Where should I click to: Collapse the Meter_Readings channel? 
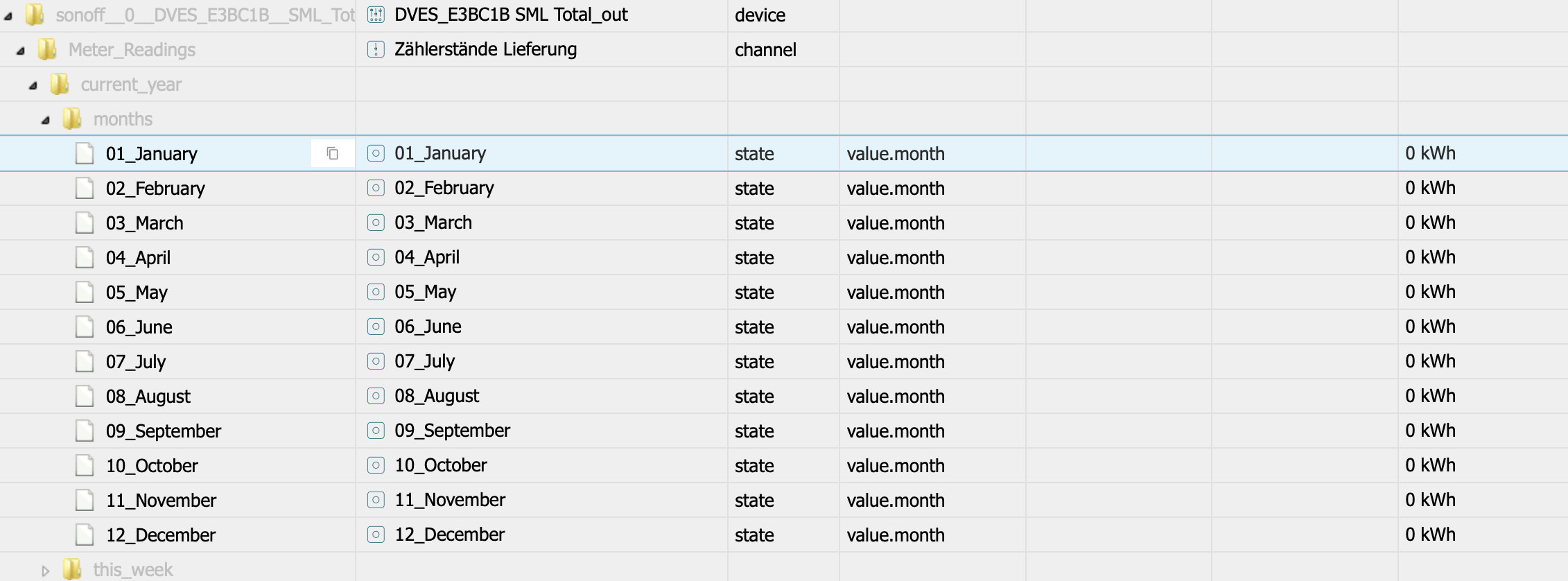pos(21,51)
